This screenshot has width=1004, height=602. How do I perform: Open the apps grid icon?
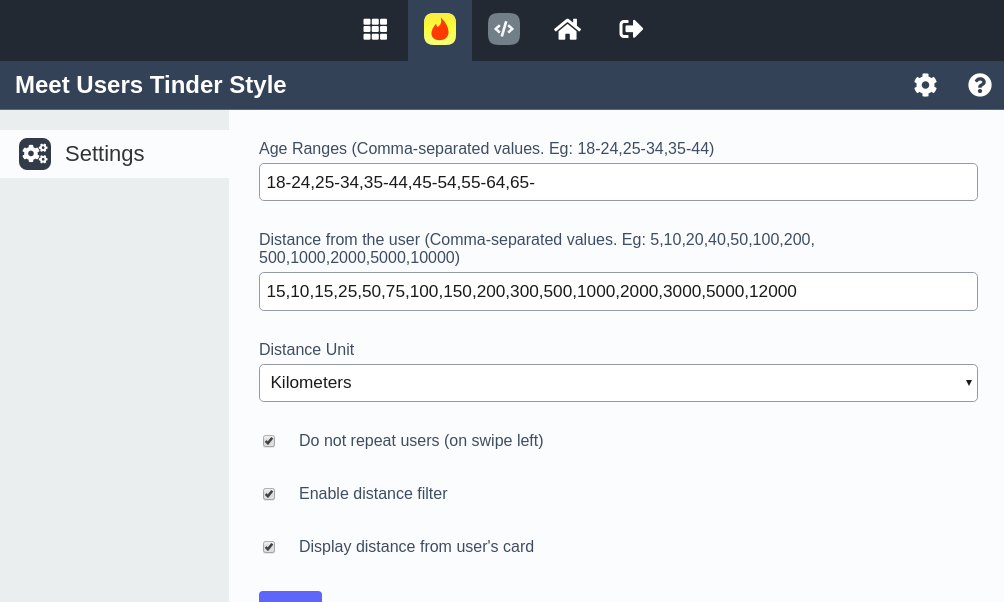coord(375,29)
